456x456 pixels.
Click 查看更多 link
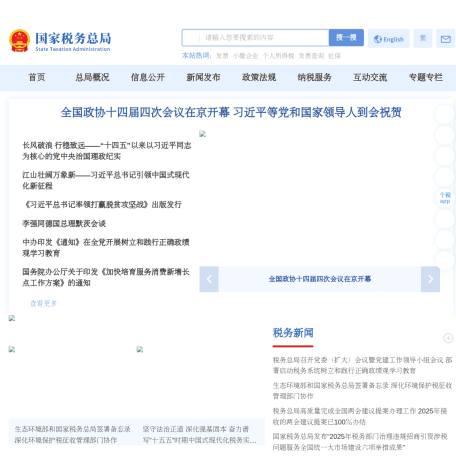point(43,303)
